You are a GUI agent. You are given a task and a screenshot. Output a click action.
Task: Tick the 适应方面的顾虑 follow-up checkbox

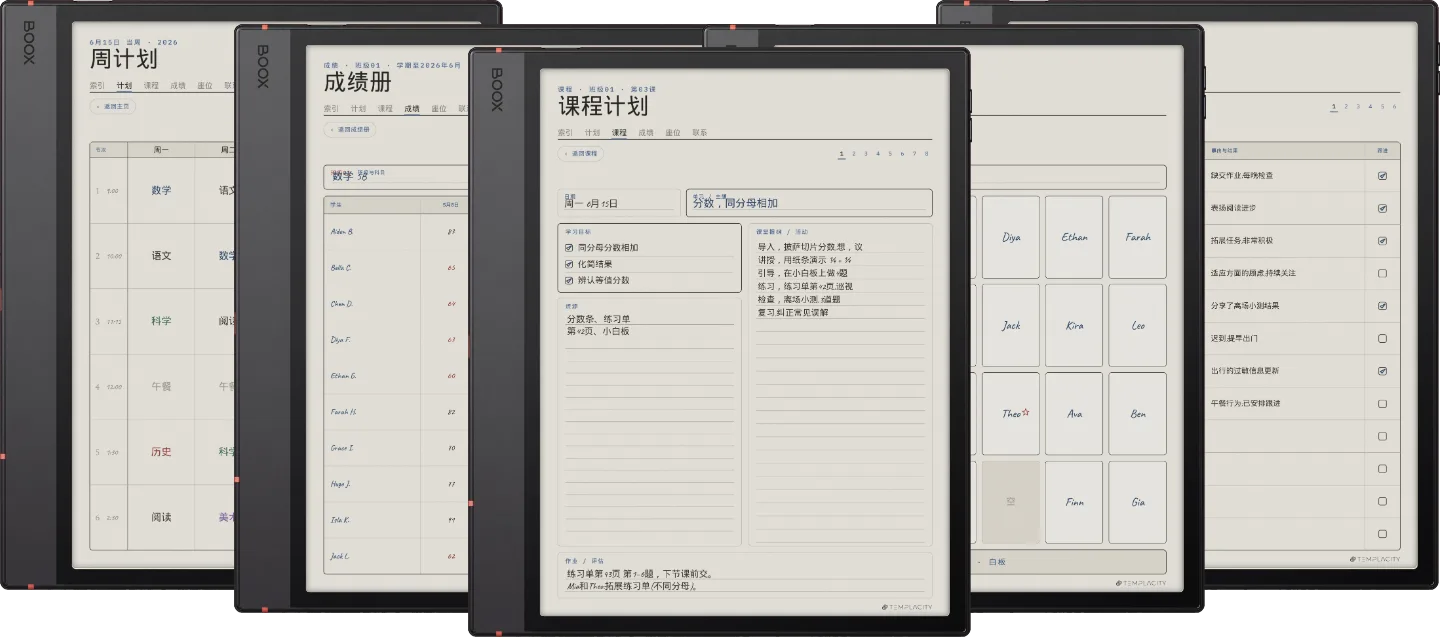pos(1382,273)
